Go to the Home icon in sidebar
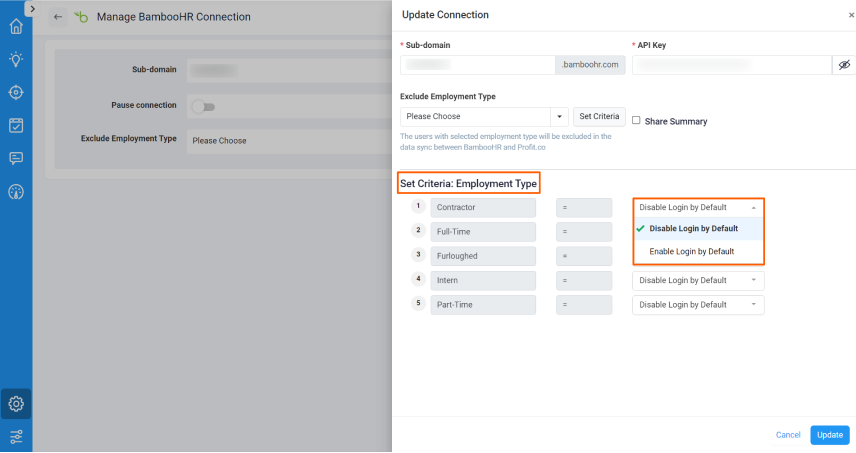The image size is (856, 453). click(x=16, y=27)
